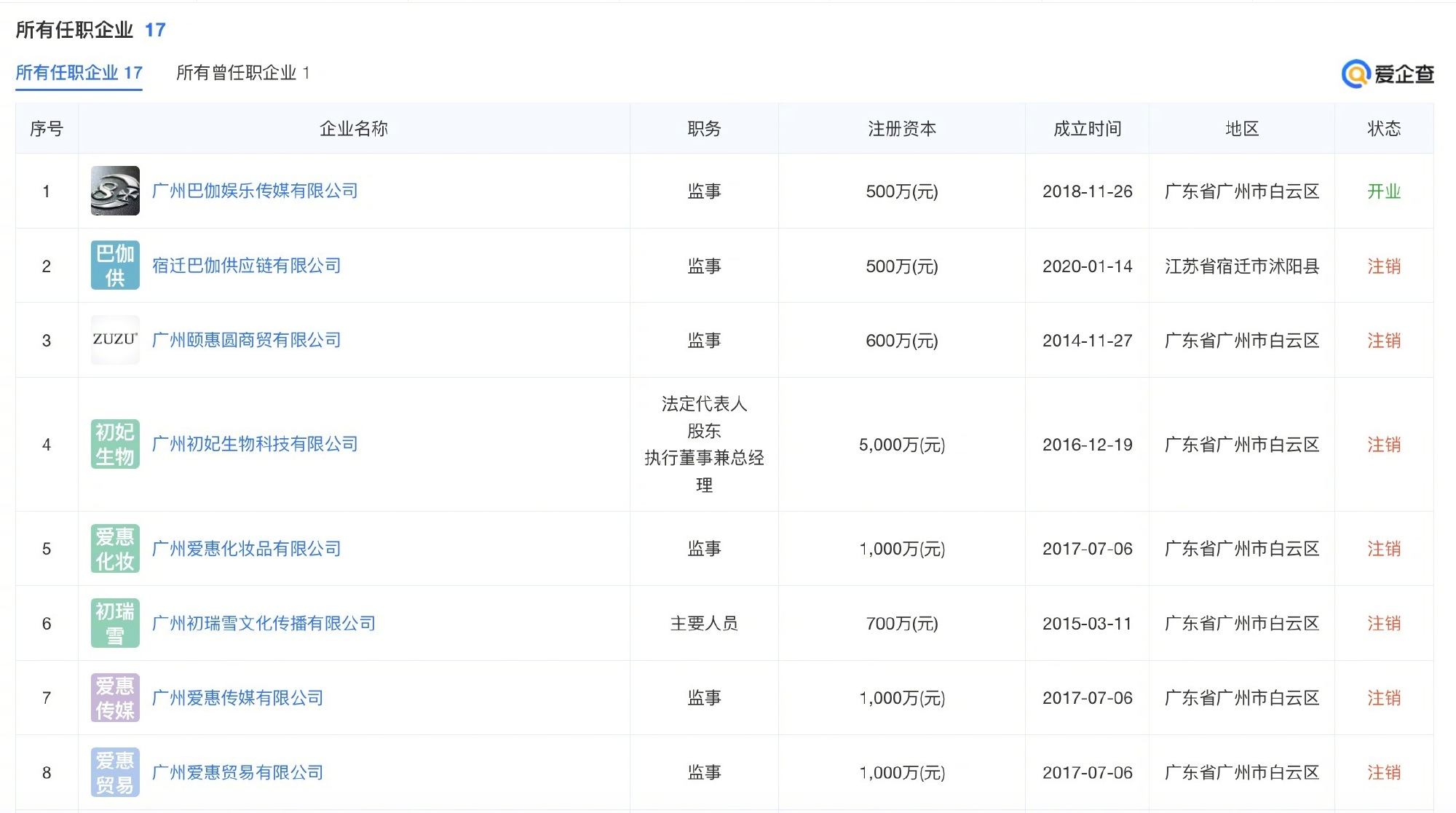This screenshot has height=813, width=1456.
Task: Select the 所有任职企业 17 tab
Action: (79, 73)
